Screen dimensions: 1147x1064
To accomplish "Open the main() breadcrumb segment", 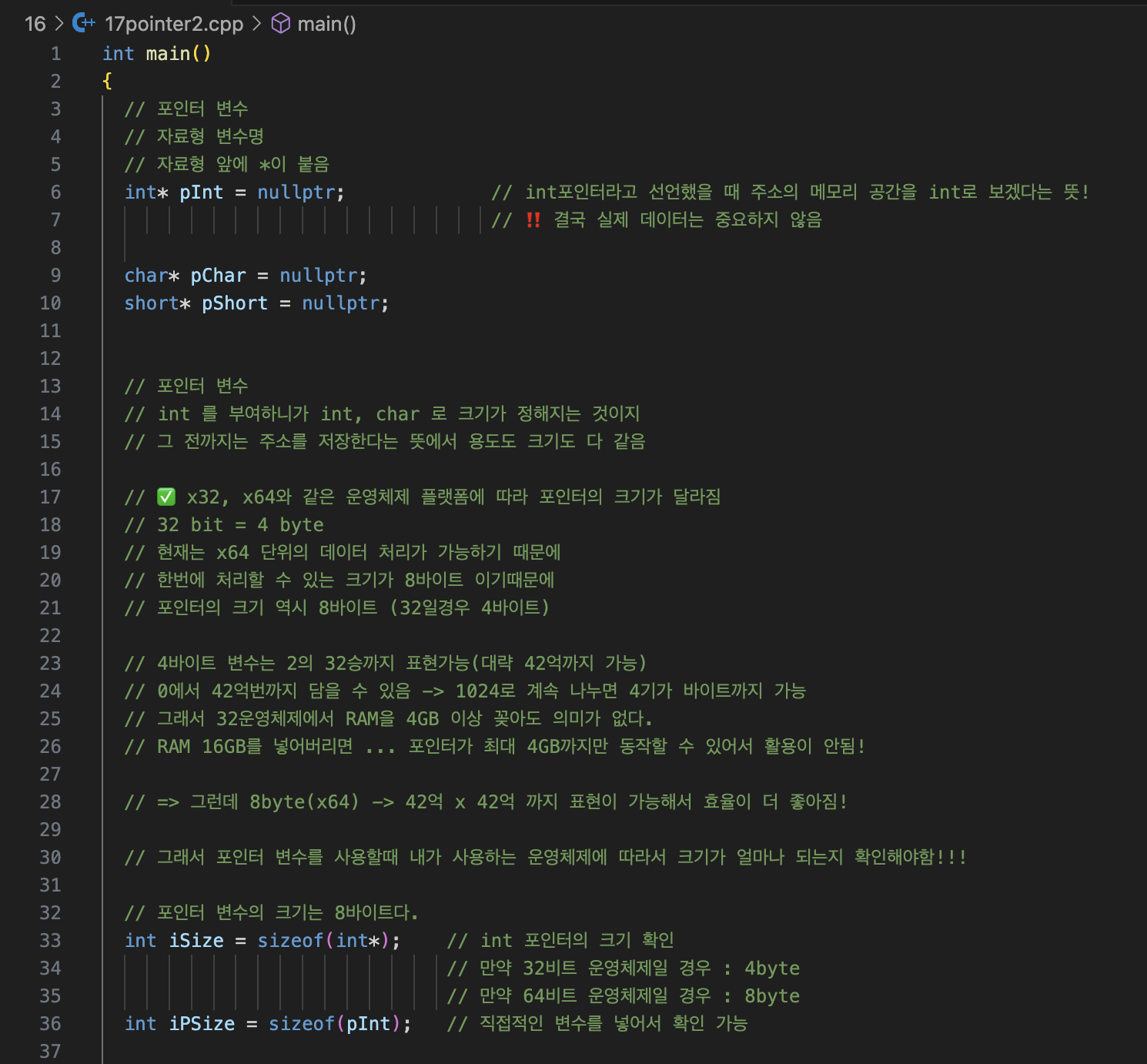I will point(326,24).
